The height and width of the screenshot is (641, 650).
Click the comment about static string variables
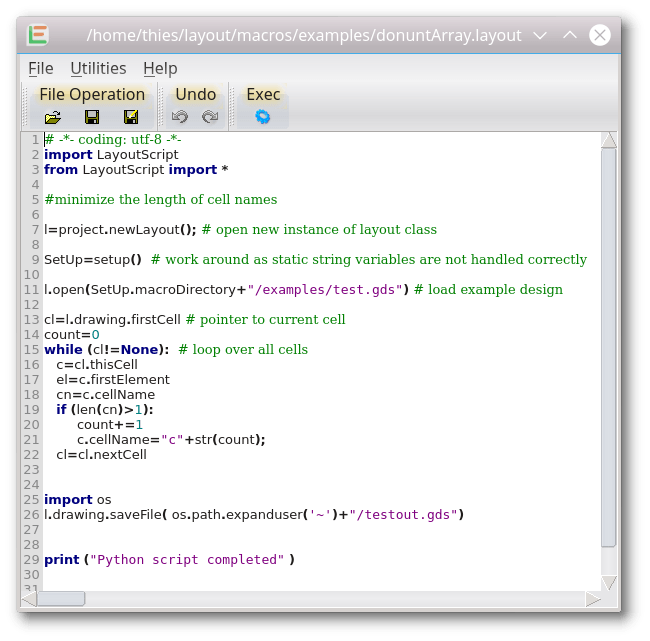click(369, 260)
